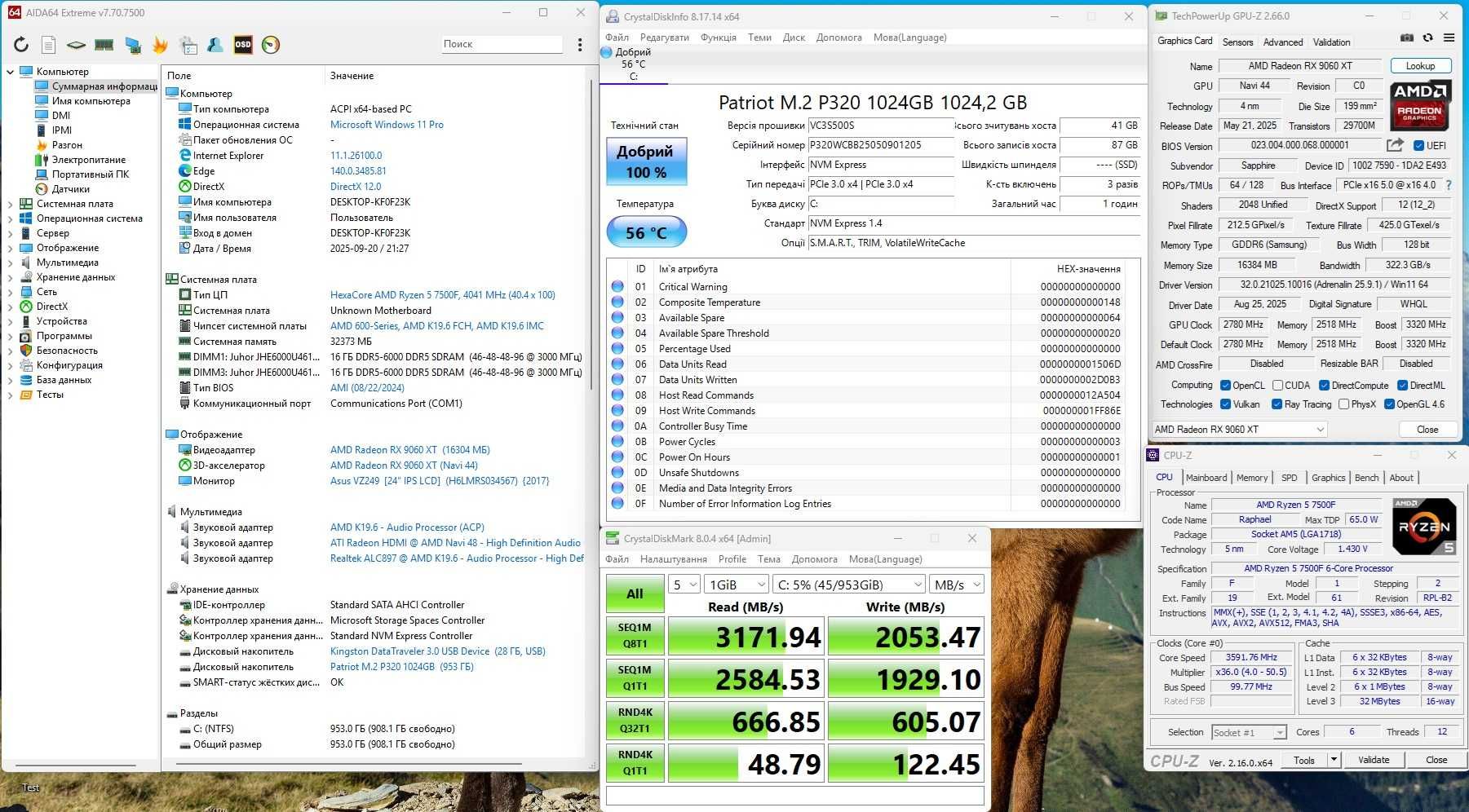The width and height of the screenshot is (1469, 812).
Task: Toggle DirectML checkbox in GPU-Z
Action: pyautogui.click(x=1402, y=386)
